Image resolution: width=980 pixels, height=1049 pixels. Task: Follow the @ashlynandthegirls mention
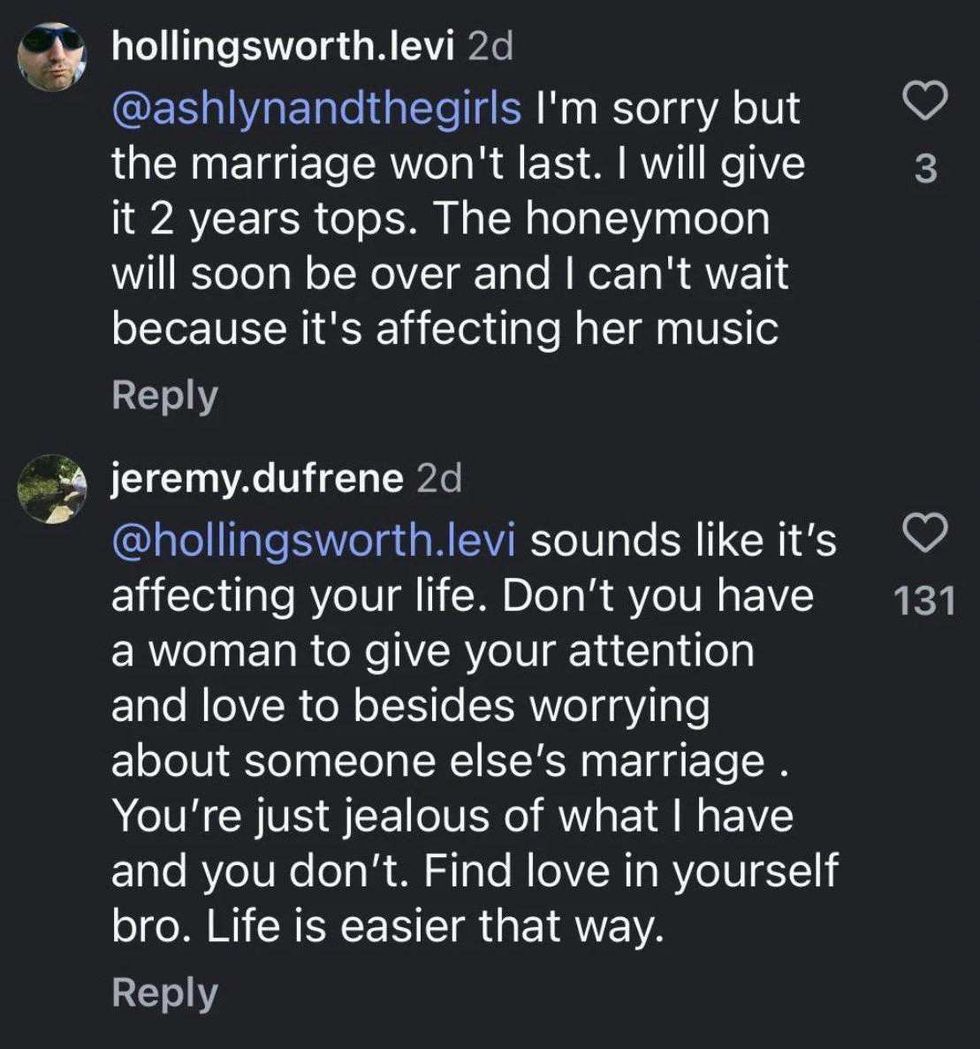[316, 108]
